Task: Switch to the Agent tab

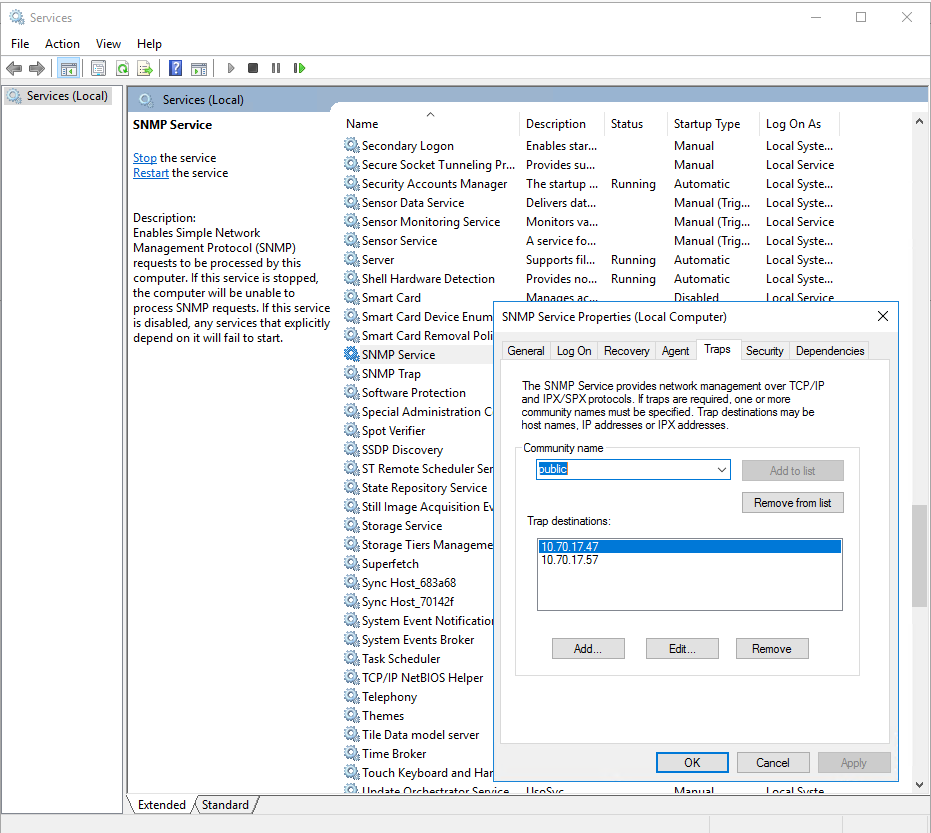Action: click(675, 350)
